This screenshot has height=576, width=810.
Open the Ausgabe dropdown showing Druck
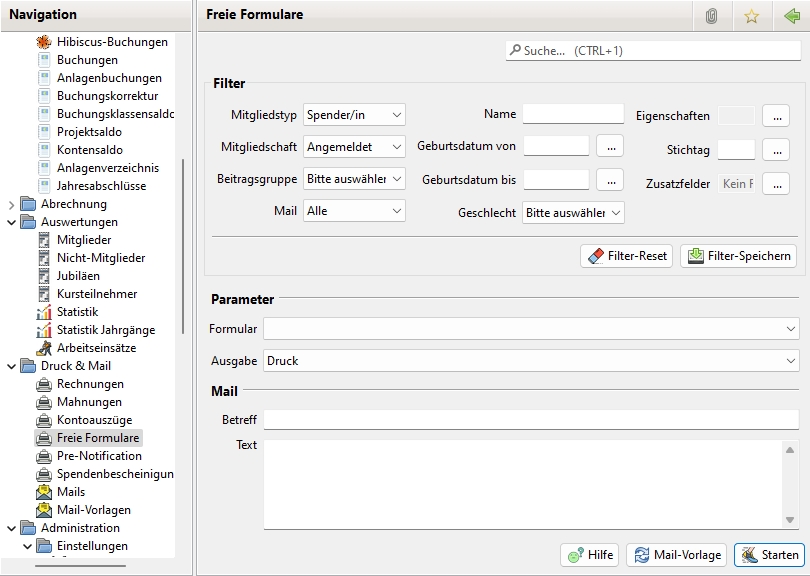(x=531, y=361)
